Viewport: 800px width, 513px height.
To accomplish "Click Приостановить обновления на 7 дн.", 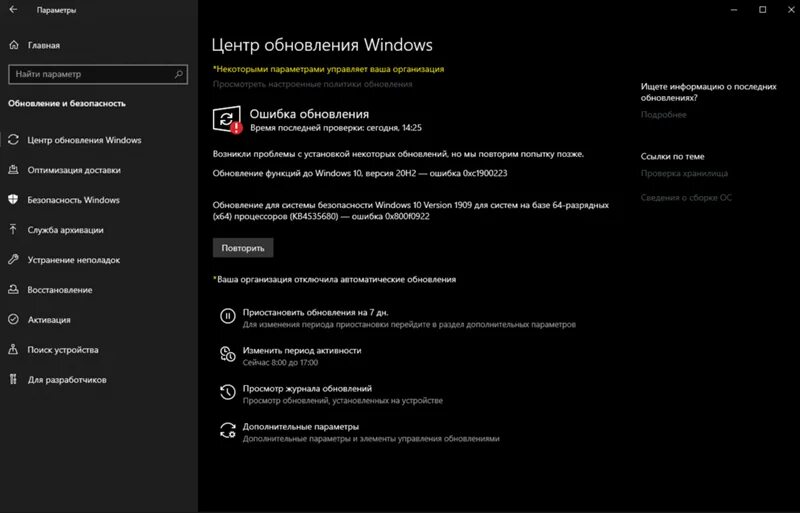I will coord(315,312).
